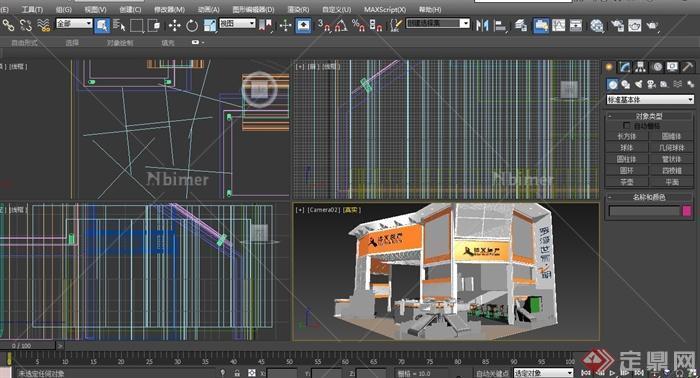Toggle the Percent Snap icon

[358, 25]
